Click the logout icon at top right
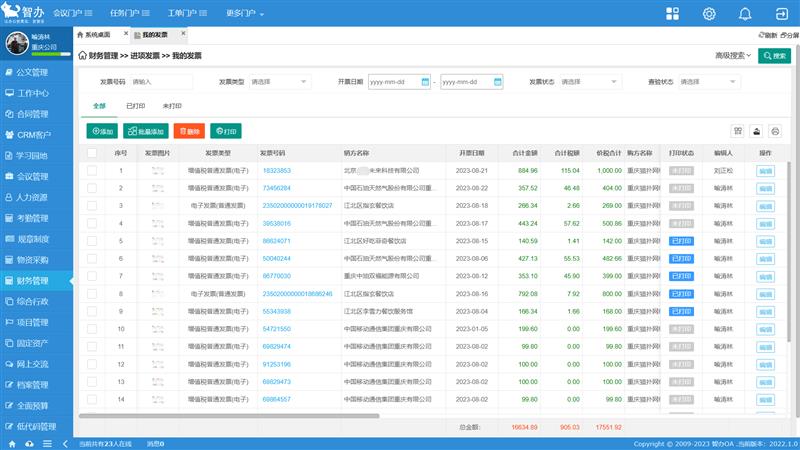This screenshot has height=450, width=800. 778,14
